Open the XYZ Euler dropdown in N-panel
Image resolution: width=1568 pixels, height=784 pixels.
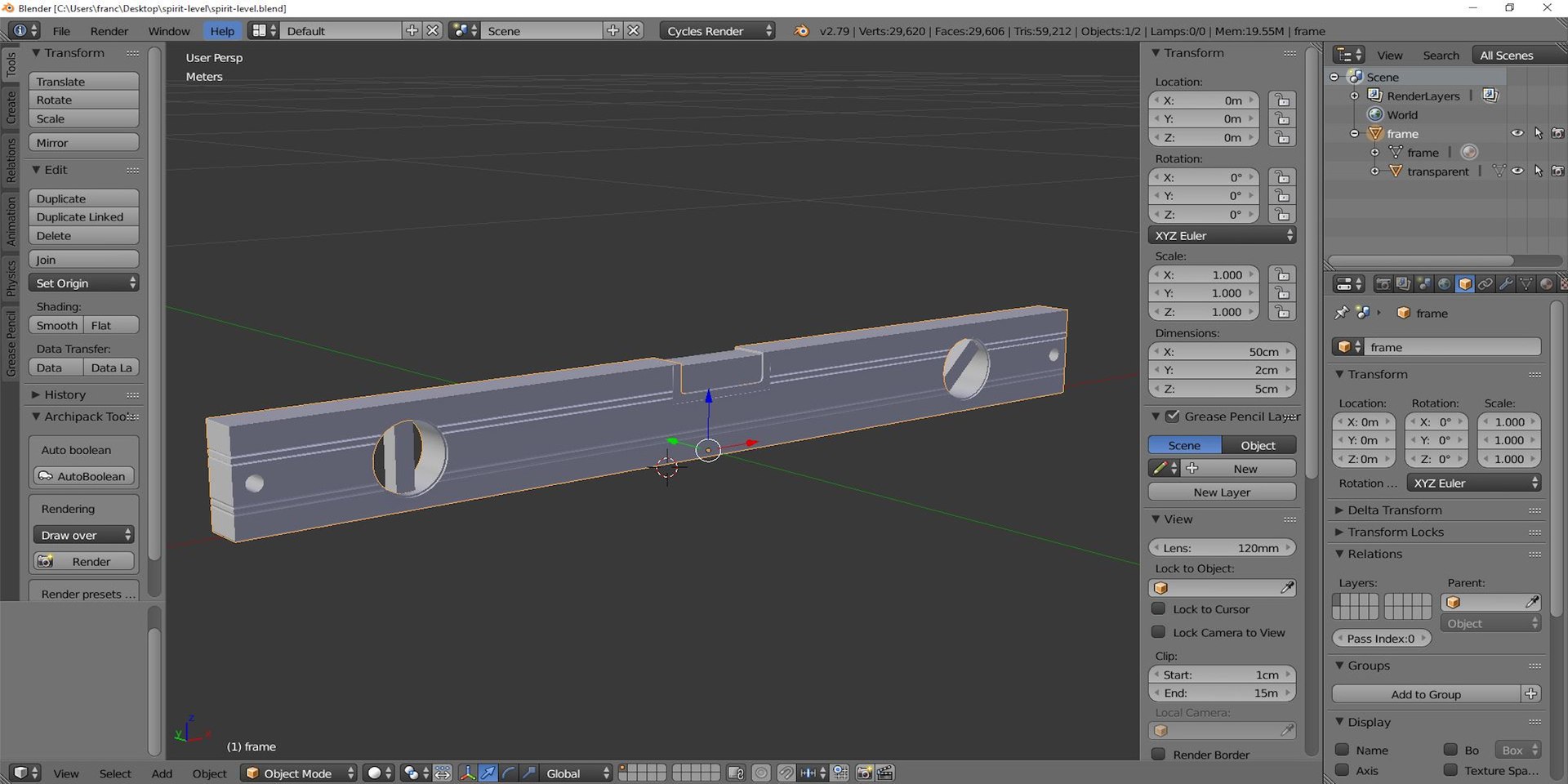1222,235
